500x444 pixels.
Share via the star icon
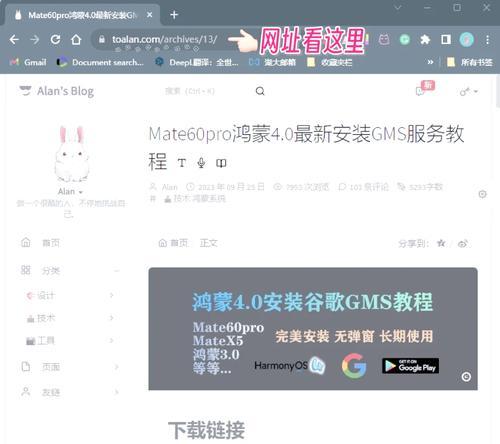tap(441, 243)
